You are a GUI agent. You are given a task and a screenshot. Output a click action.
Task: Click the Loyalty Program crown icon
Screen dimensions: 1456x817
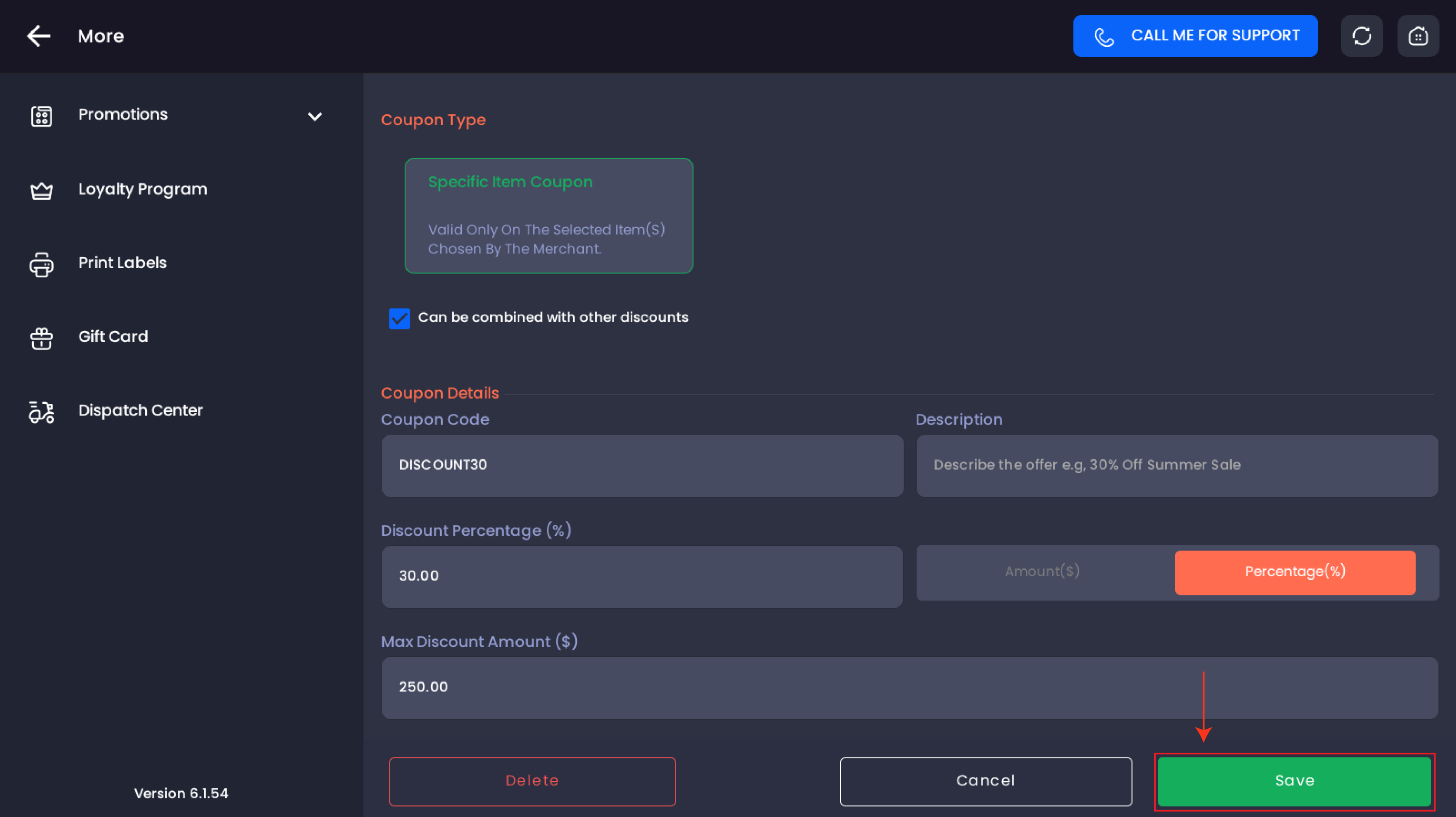coord(41,190)
